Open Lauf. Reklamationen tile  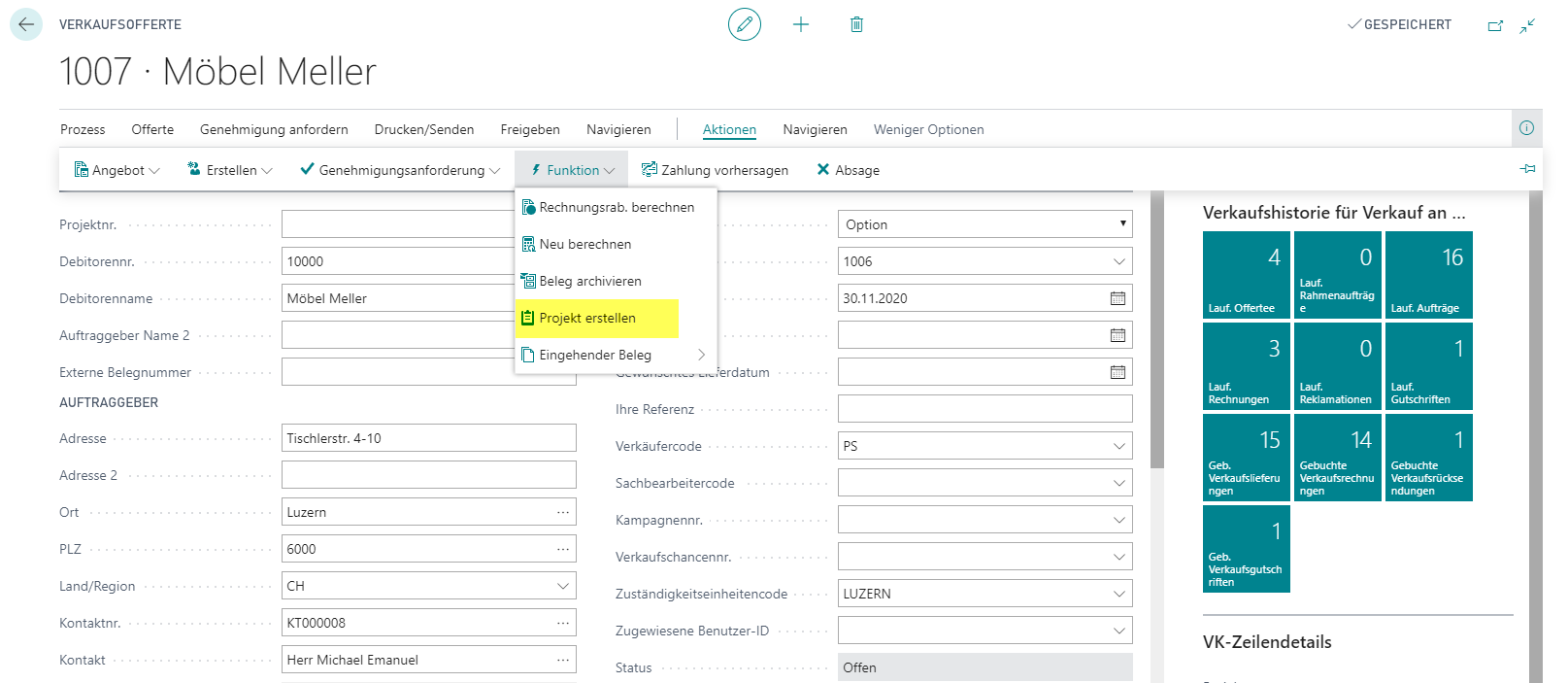tap(1337, 366)
